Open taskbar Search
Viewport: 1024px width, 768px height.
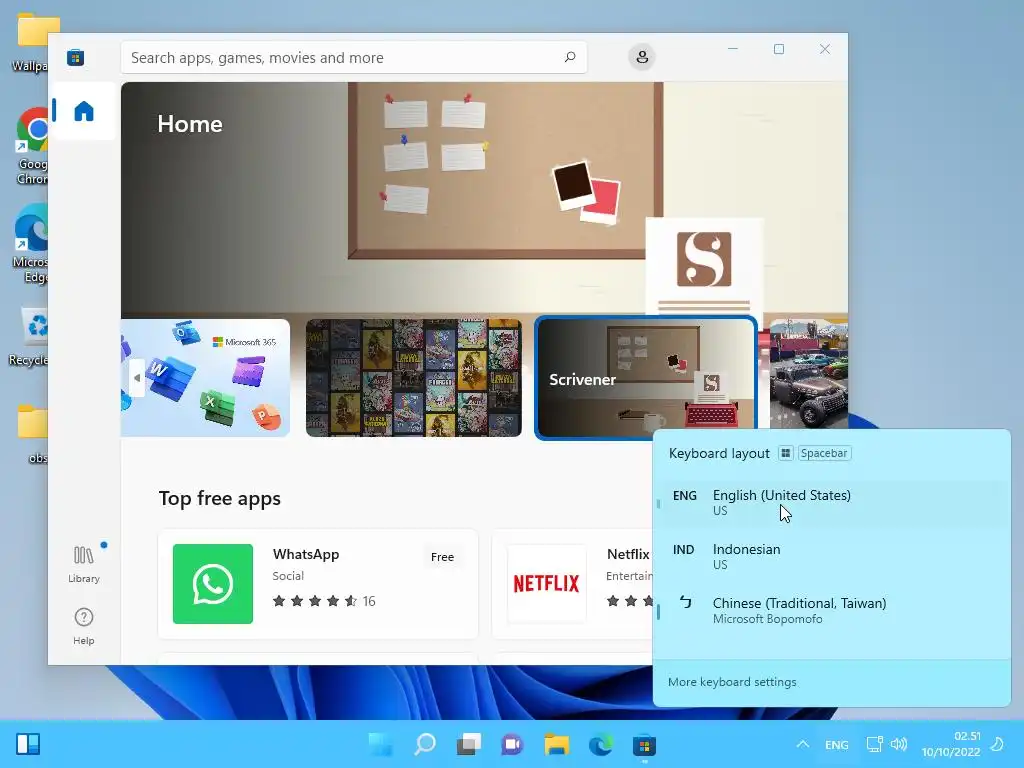(425, 744)
